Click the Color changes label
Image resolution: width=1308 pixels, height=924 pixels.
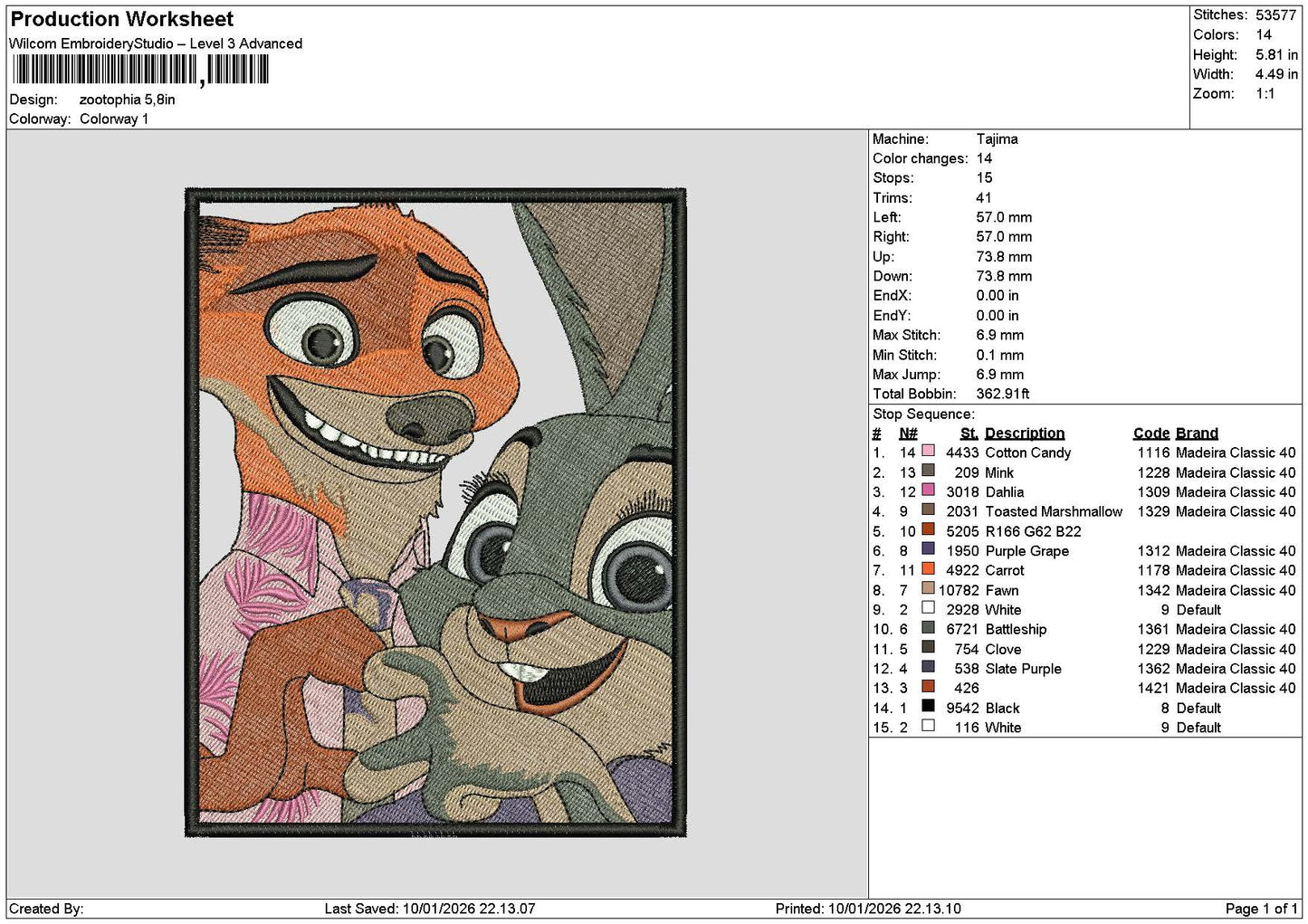[920, 158]
